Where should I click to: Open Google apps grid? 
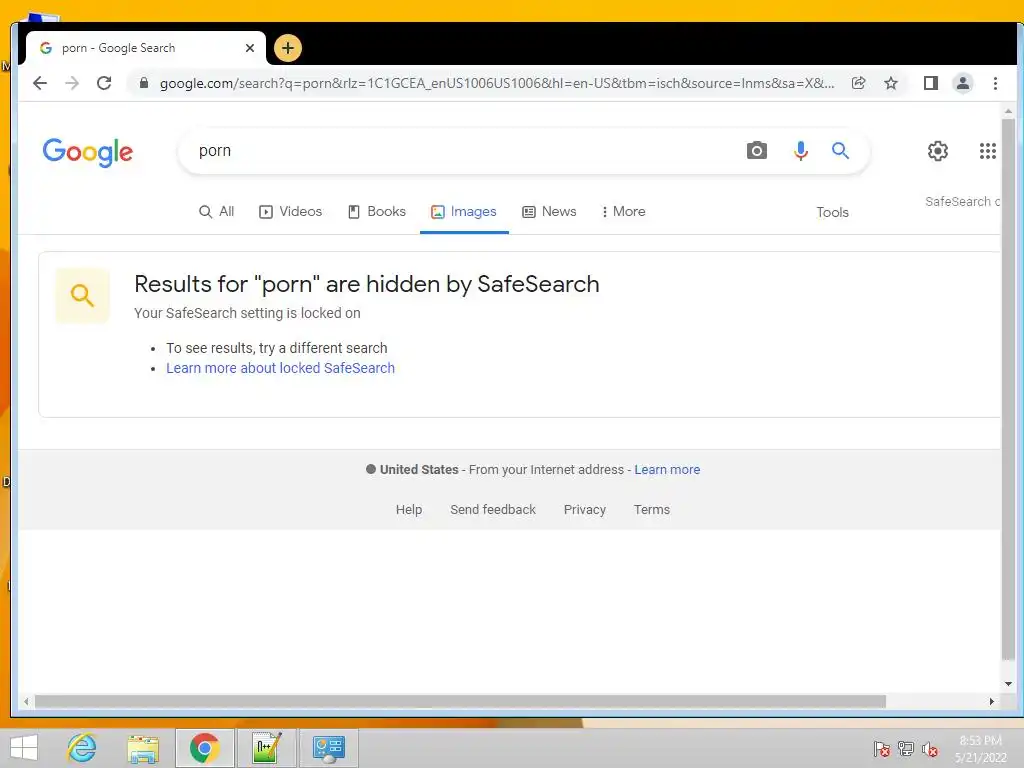(987, 151)
